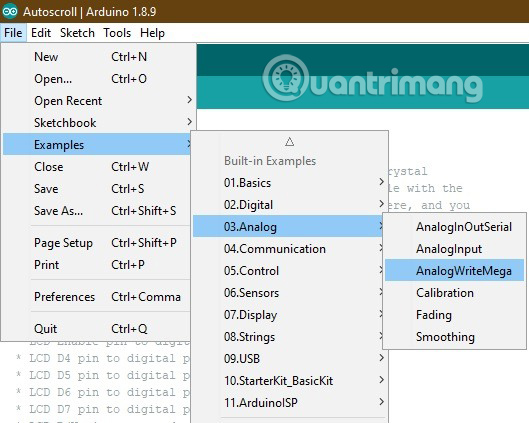Select Save As... menu entry
529x423 pixels.
pyautogui.click(x=97, y=210)
